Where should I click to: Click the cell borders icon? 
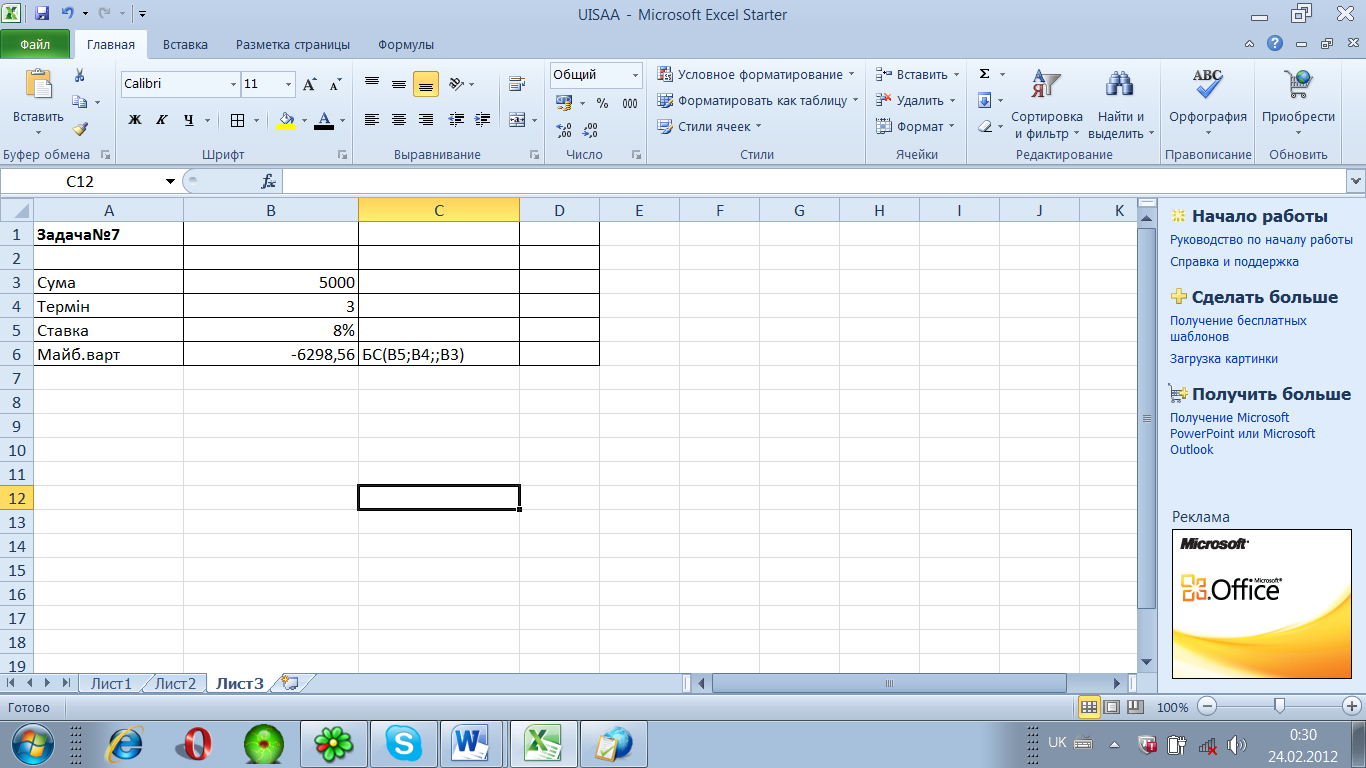coord(237,120)
